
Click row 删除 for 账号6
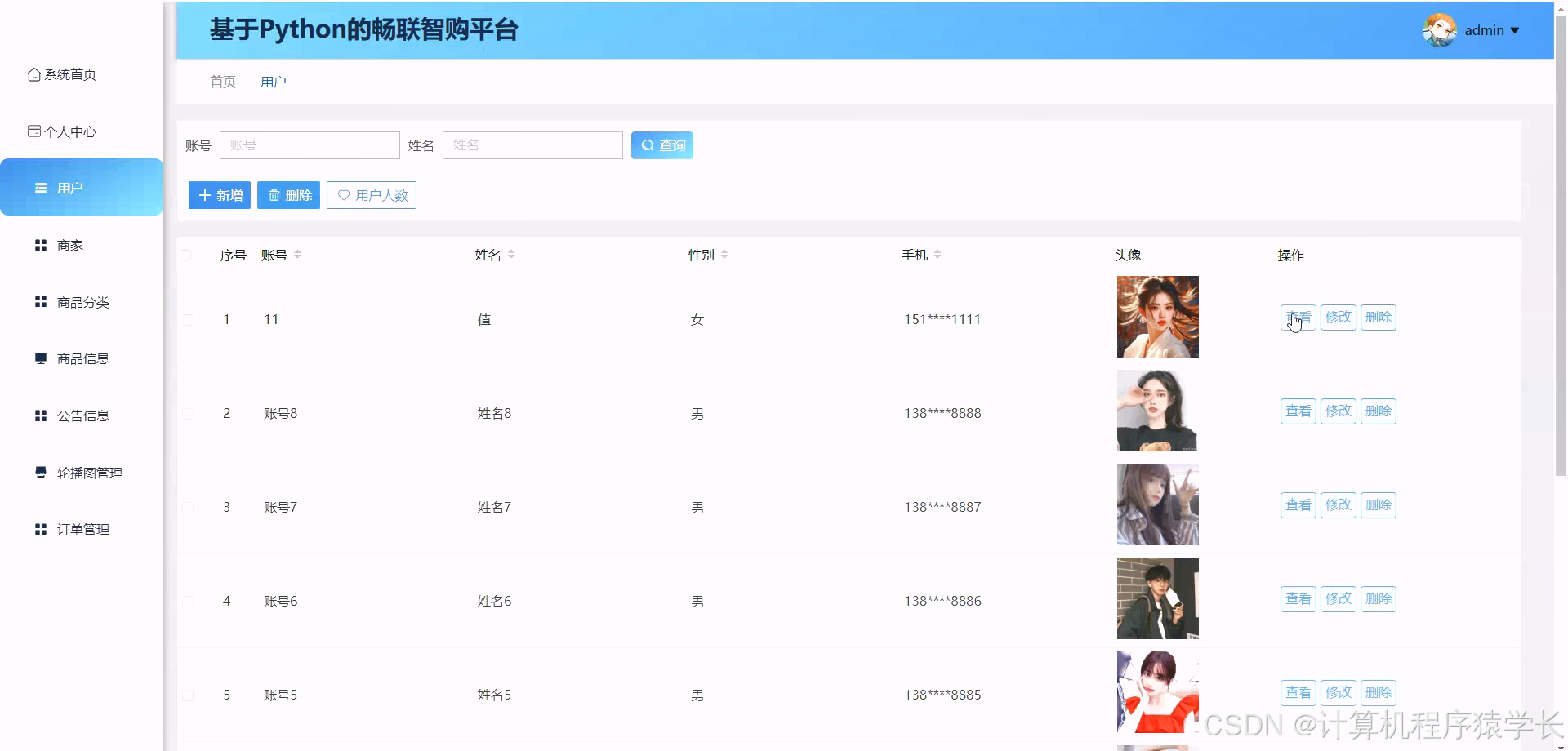coord(1379,599)
